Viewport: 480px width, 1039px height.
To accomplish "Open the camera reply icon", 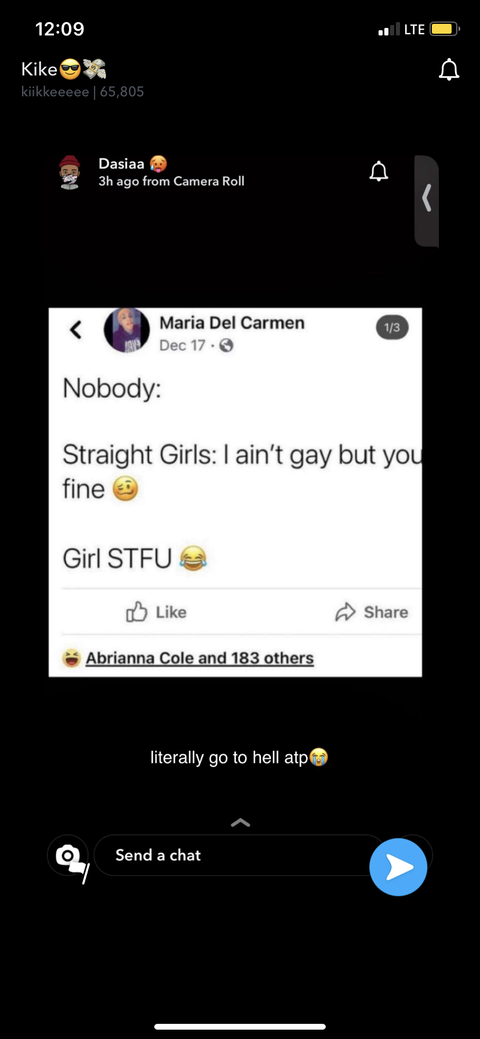I will 68,857.
